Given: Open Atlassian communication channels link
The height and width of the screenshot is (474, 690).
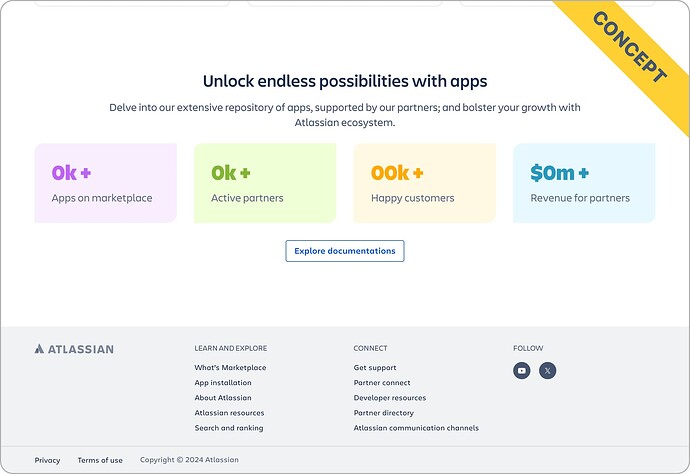Looking at the screenshot, I should pos(416,428).
